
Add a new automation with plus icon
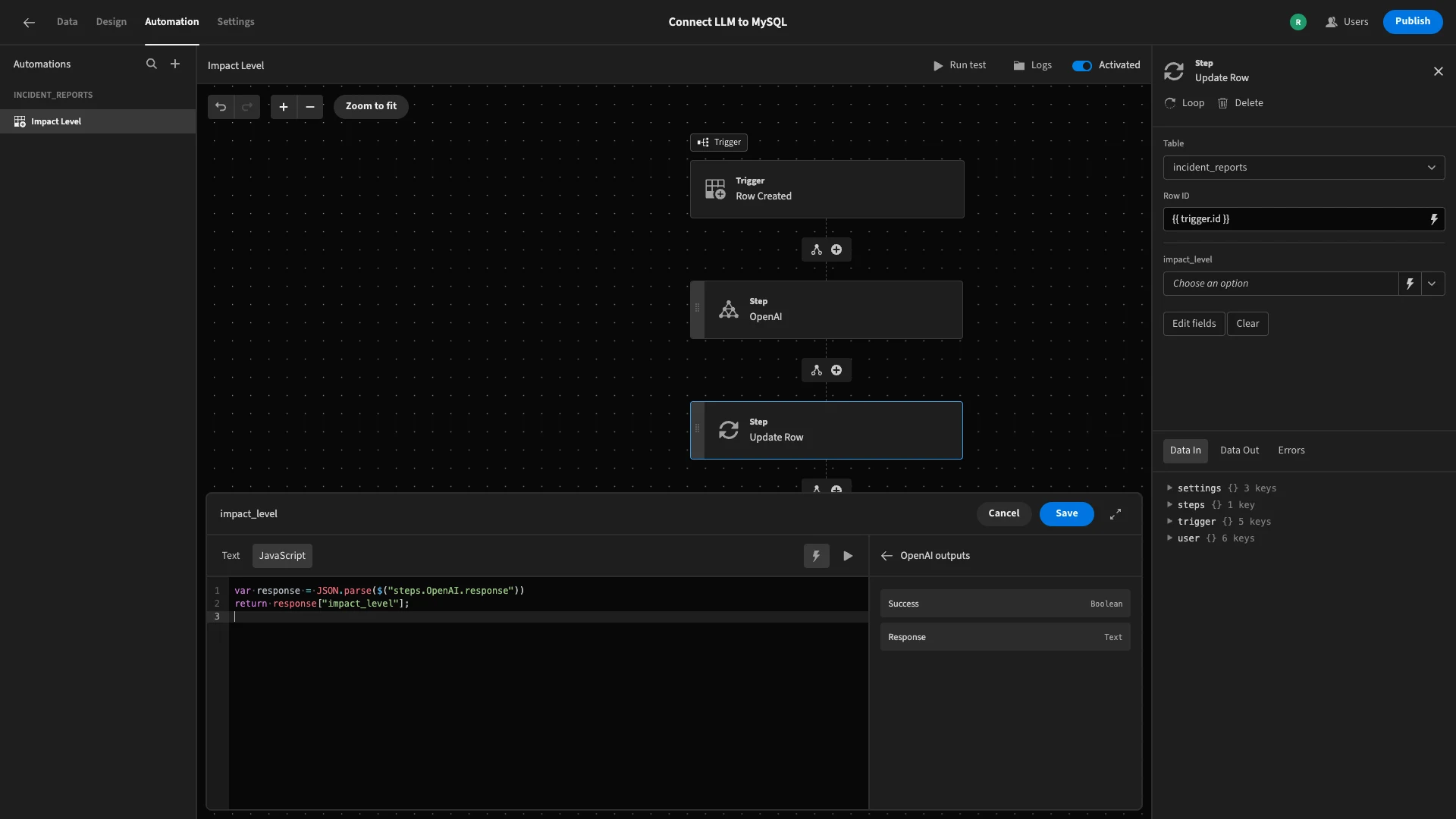(x=175, y=64)
